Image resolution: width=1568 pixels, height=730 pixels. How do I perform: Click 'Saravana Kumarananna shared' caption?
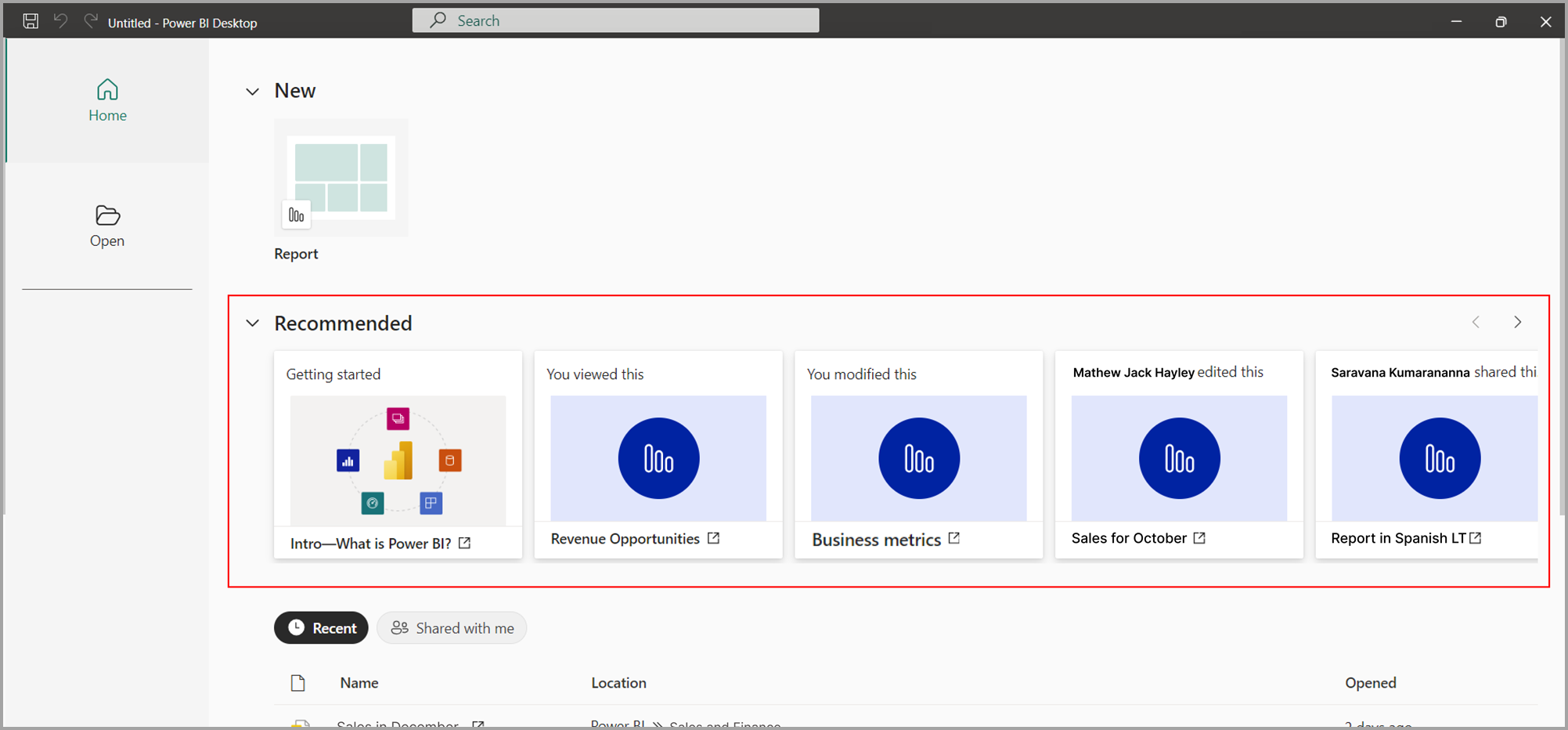click(x=1433, y=372)
